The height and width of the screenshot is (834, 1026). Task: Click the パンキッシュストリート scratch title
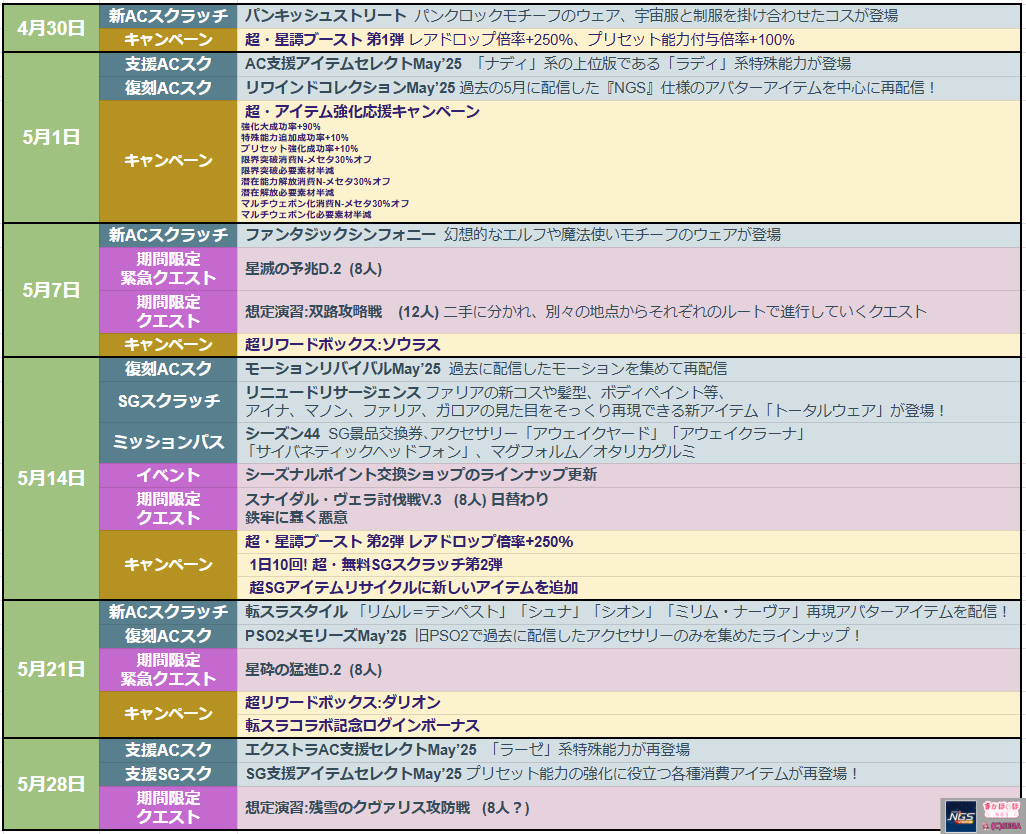[x=325, y=16]
